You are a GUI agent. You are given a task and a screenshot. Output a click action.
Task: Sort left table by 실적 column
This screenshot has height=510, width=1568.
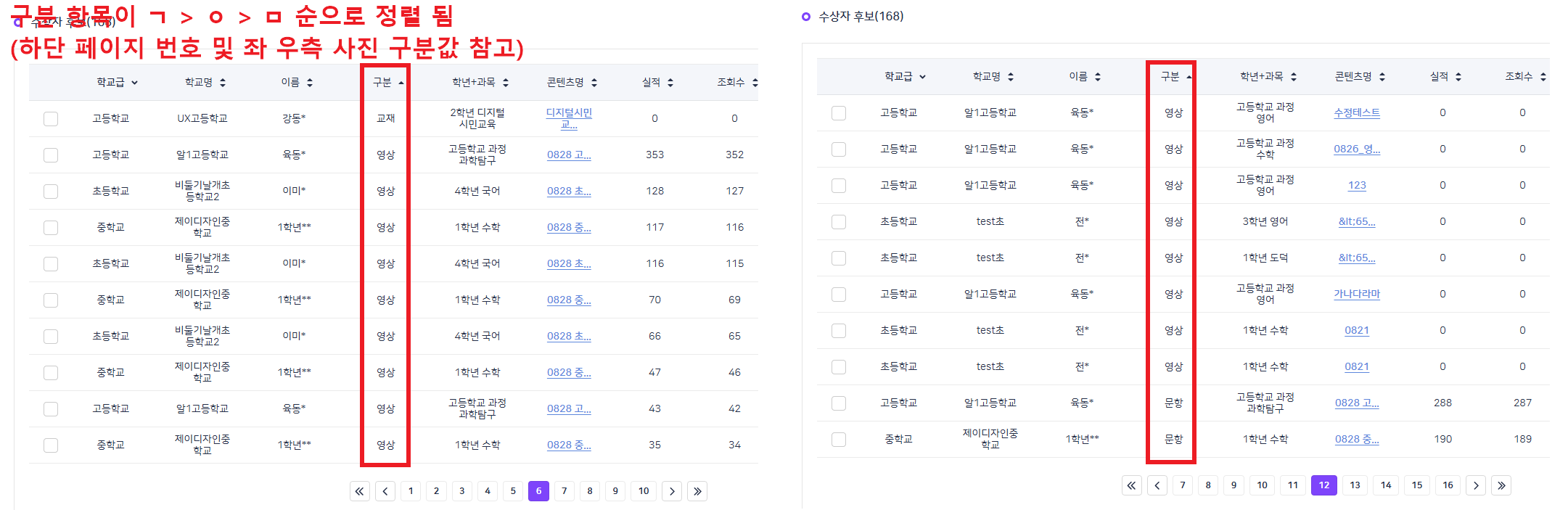670,83
